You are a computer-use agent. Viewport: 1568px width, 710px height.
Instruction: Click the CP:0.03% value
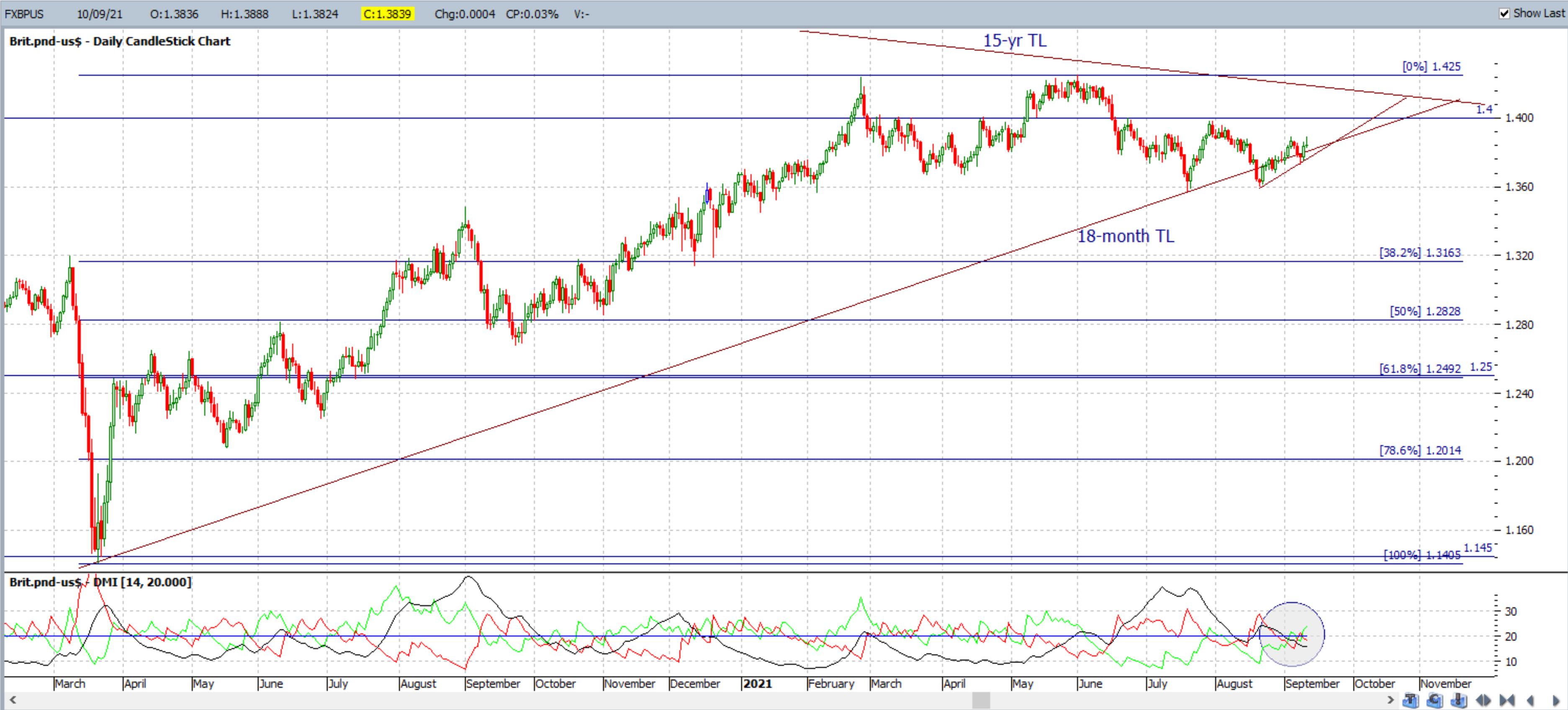[532, 14]
